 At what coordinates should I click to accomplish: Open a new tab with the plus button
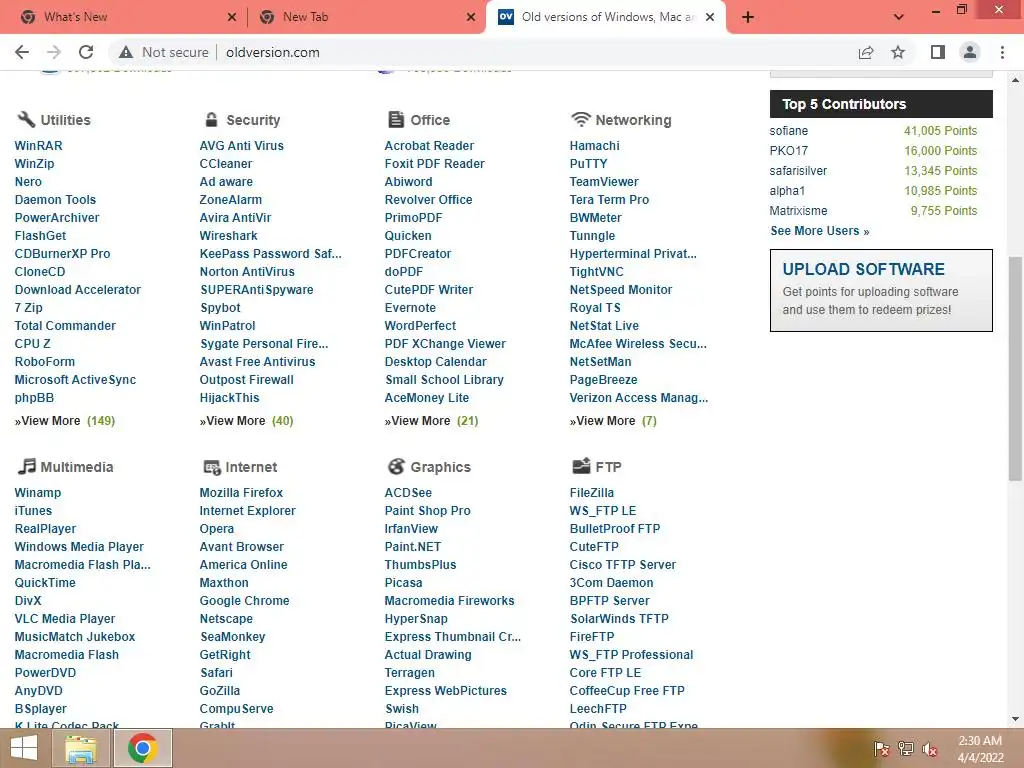tap(748, 17)
